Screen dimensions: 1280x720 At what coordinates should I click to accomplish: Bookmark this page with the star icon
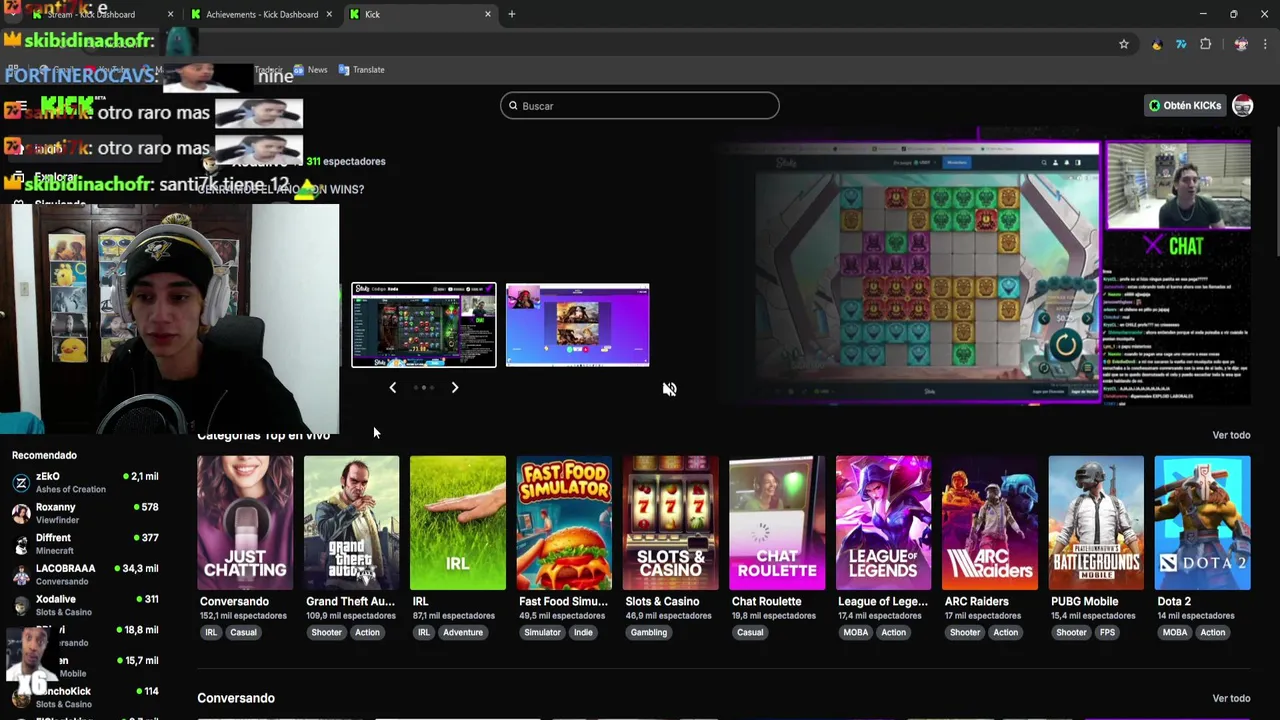coord(1124,44)
